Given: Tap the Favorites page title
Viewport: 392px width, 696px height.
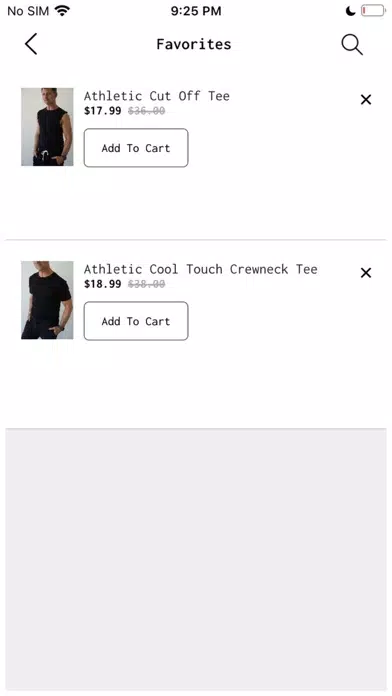Looking at the screenshot, I should point(194,44).
